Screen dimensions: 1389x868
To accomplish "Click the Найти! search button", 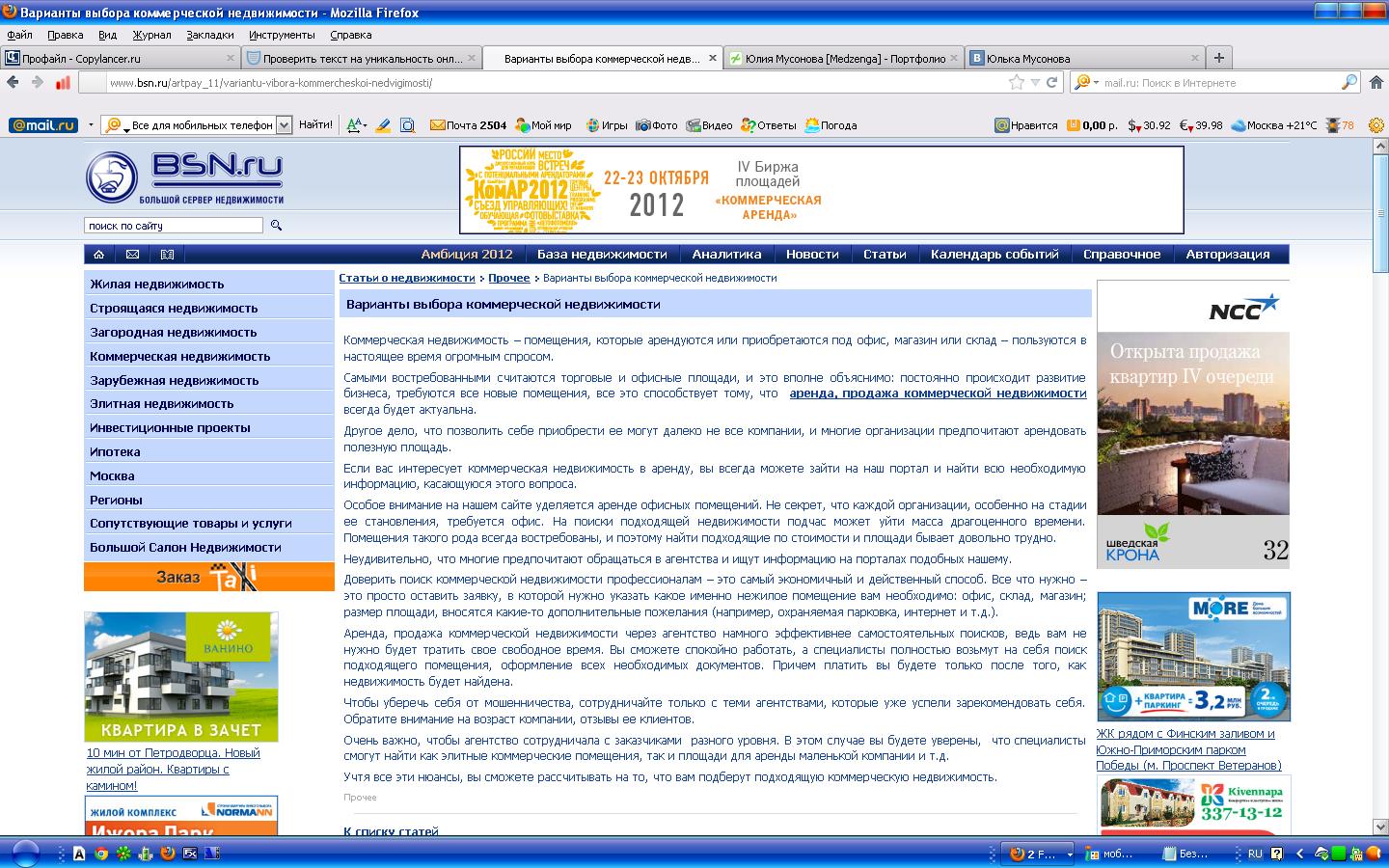I will 315,125.
